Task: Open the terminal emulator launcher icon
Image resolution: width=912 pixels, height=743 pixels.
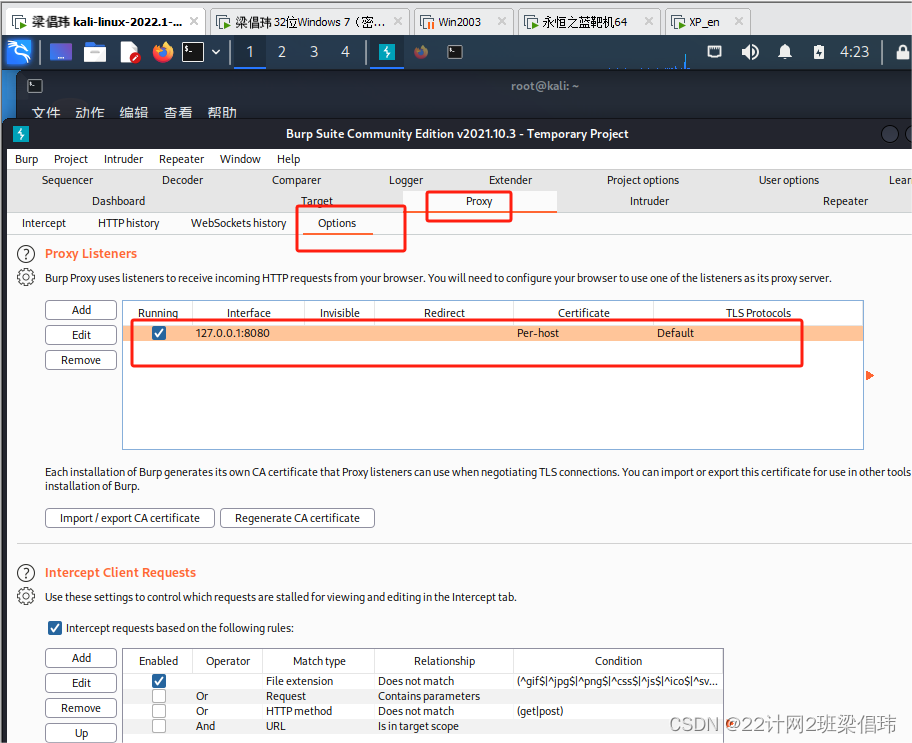Action: [193, 52]
